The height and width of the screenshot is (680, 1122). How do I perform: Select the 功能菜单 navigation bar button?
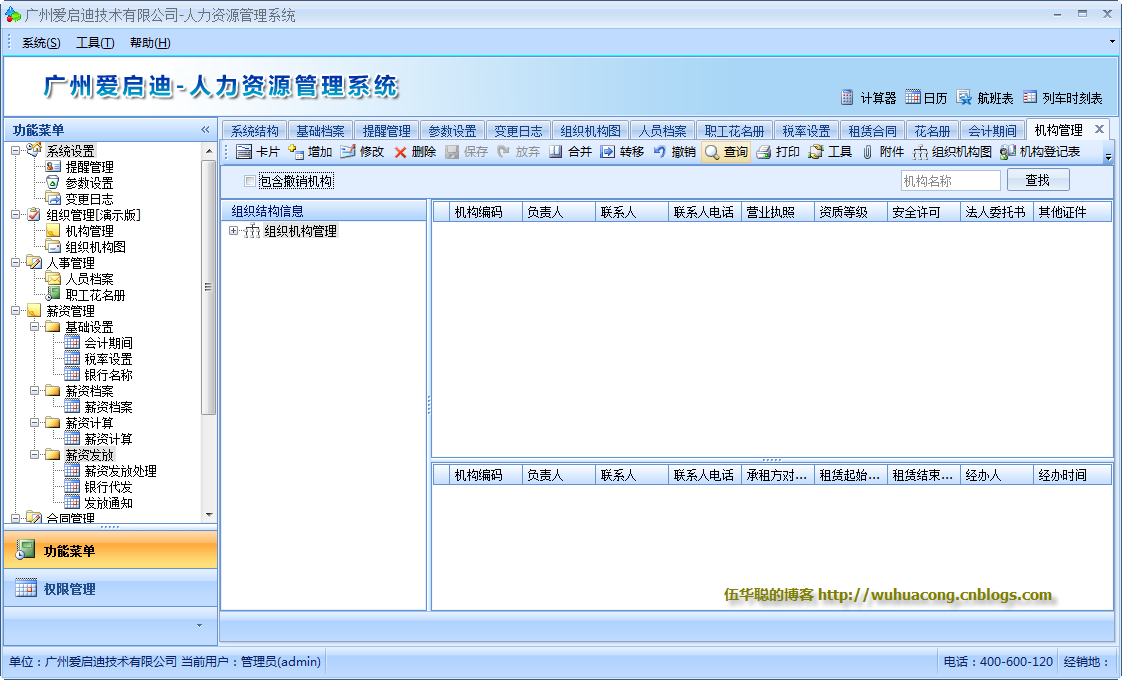tap(110, 550)
